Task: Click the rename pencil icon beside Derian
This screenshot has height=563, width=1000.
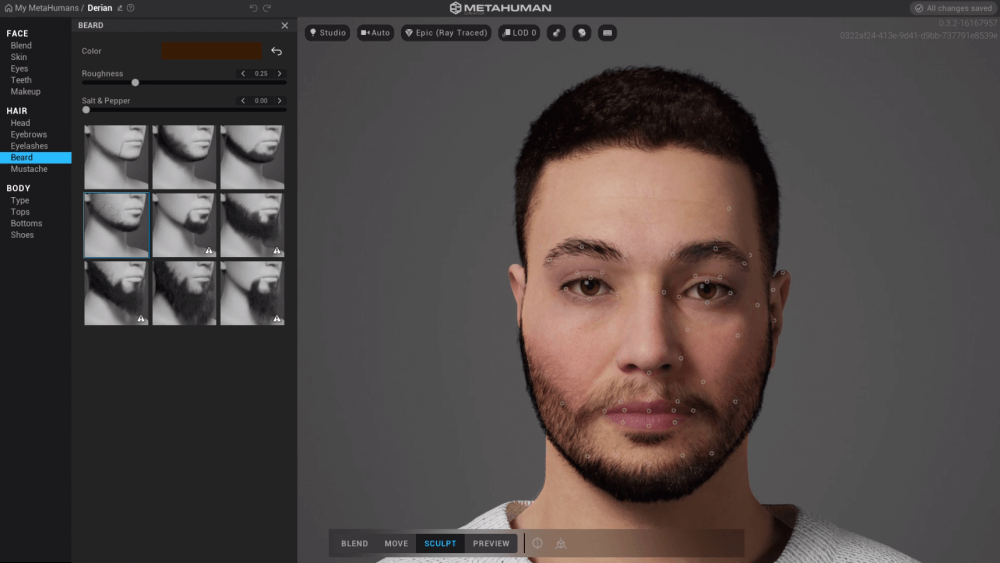Action: click(x=120, y=8)
